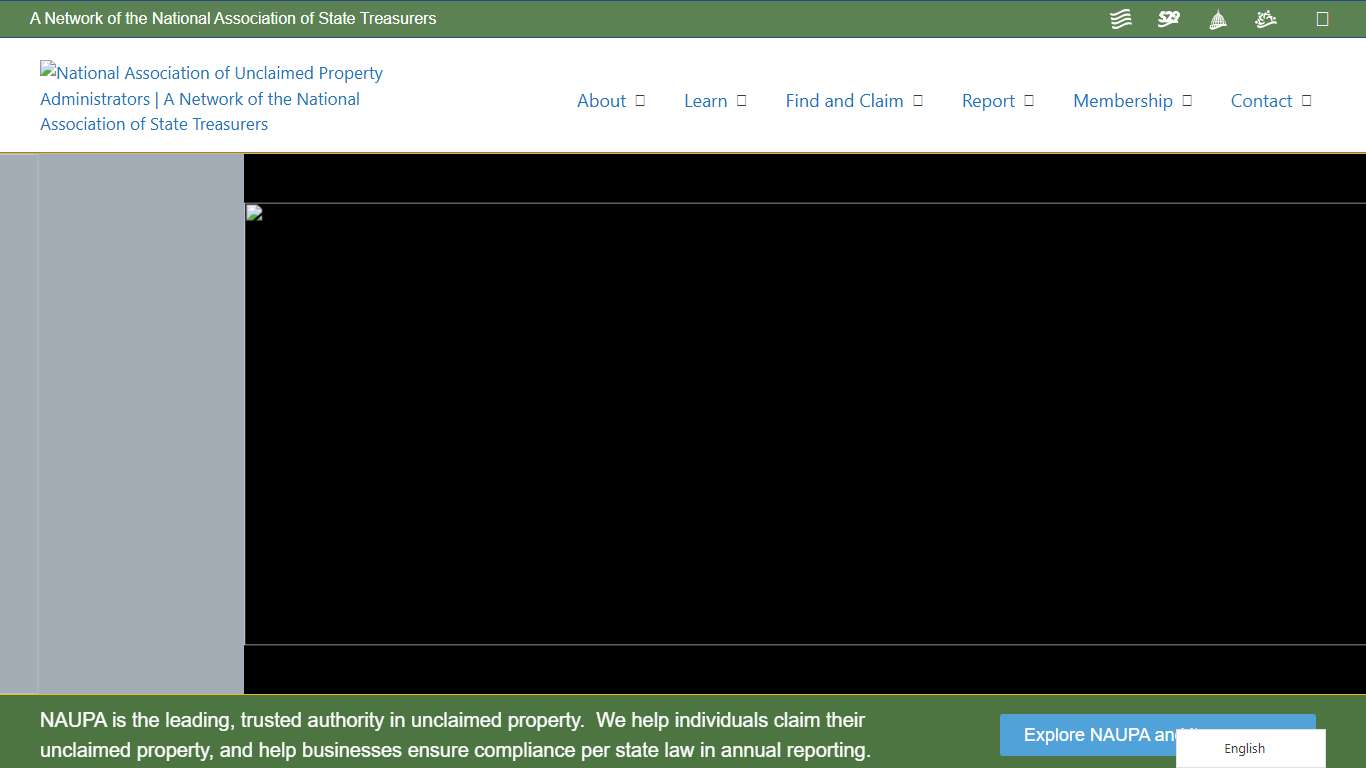Click the gray vertical scrollbar on the left
The image size is (1366, 768).
(x=20, y=425)
